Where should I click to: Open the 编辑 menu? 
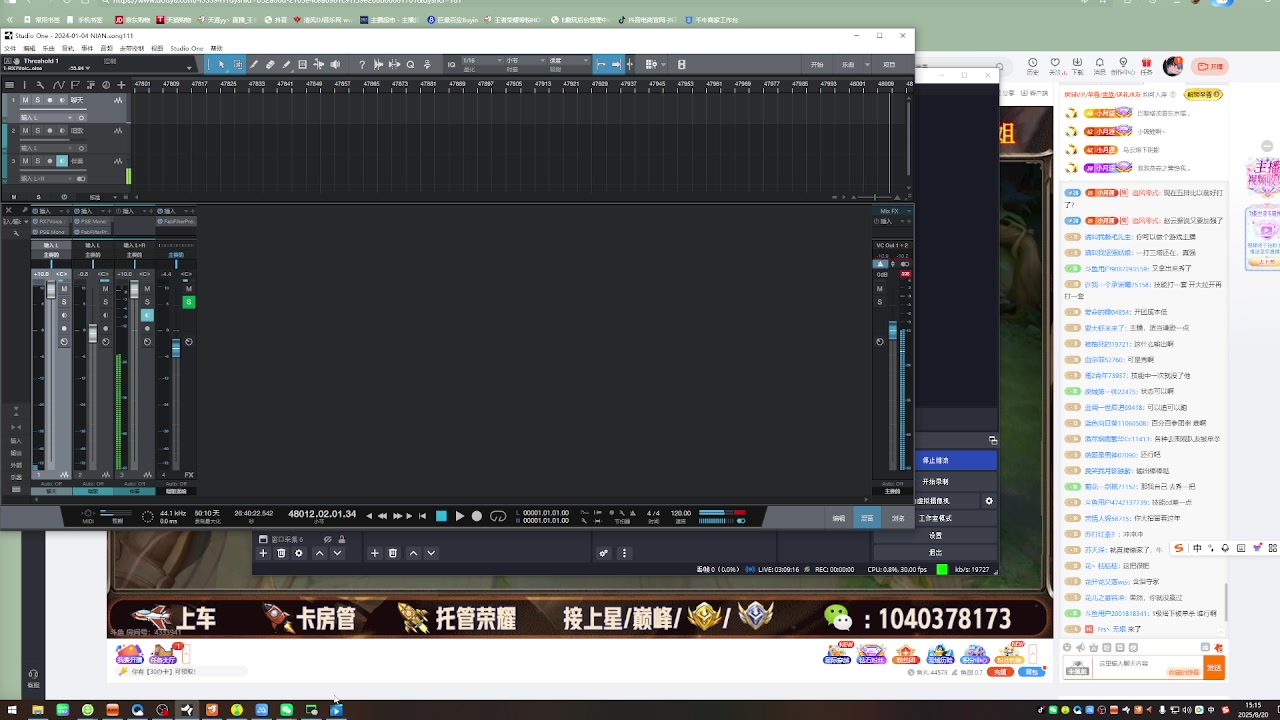pyautogui.click(x=29, y=48)
